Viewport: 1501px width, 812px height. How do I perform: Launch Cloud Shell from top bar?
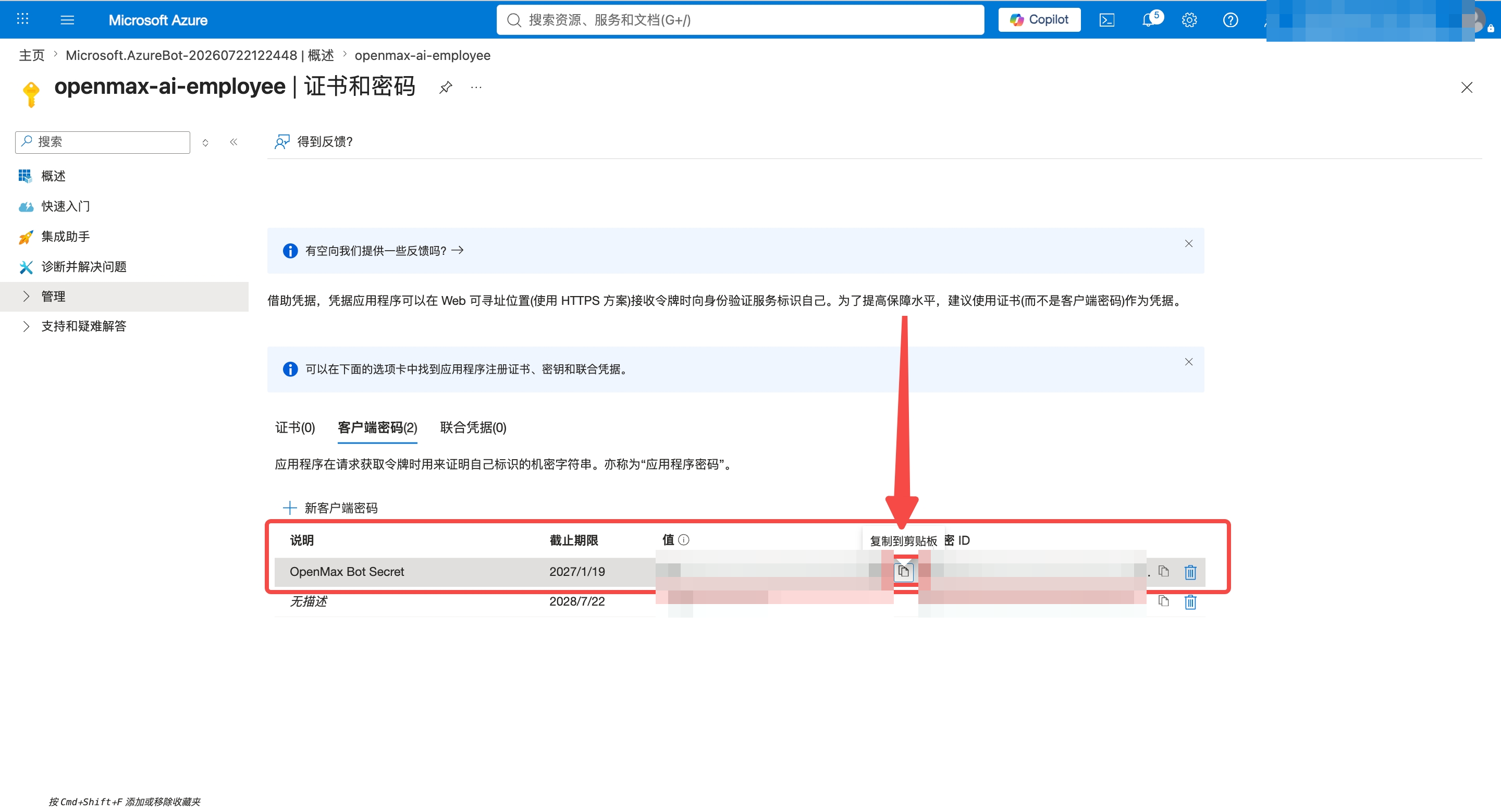(1106, 20)
